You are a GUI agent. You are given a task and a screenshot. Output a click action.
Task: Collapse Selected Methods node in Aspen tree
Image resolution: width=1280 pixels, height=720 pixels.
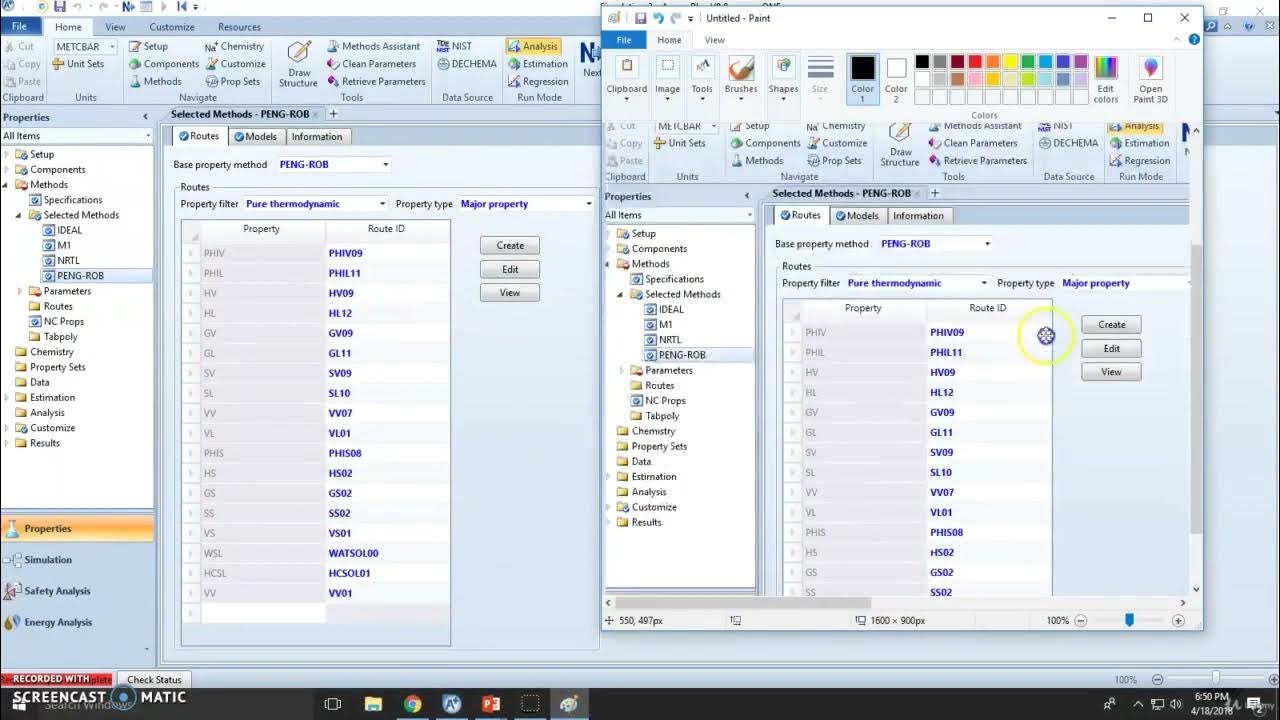coord(18,215)
